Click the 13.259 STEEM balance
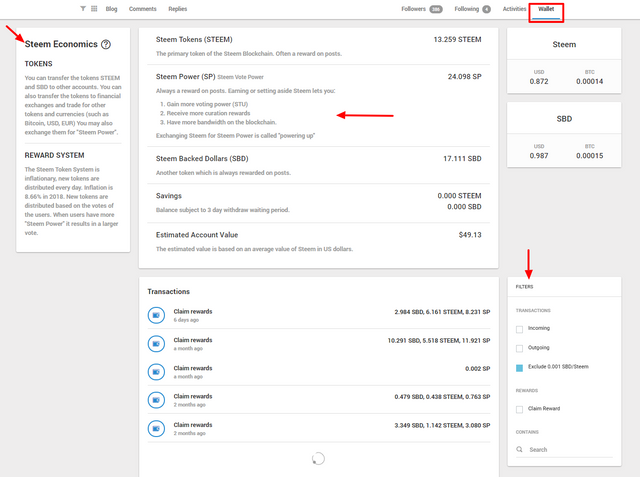Viewport: 640px width, 477px height. click(457, 40)
